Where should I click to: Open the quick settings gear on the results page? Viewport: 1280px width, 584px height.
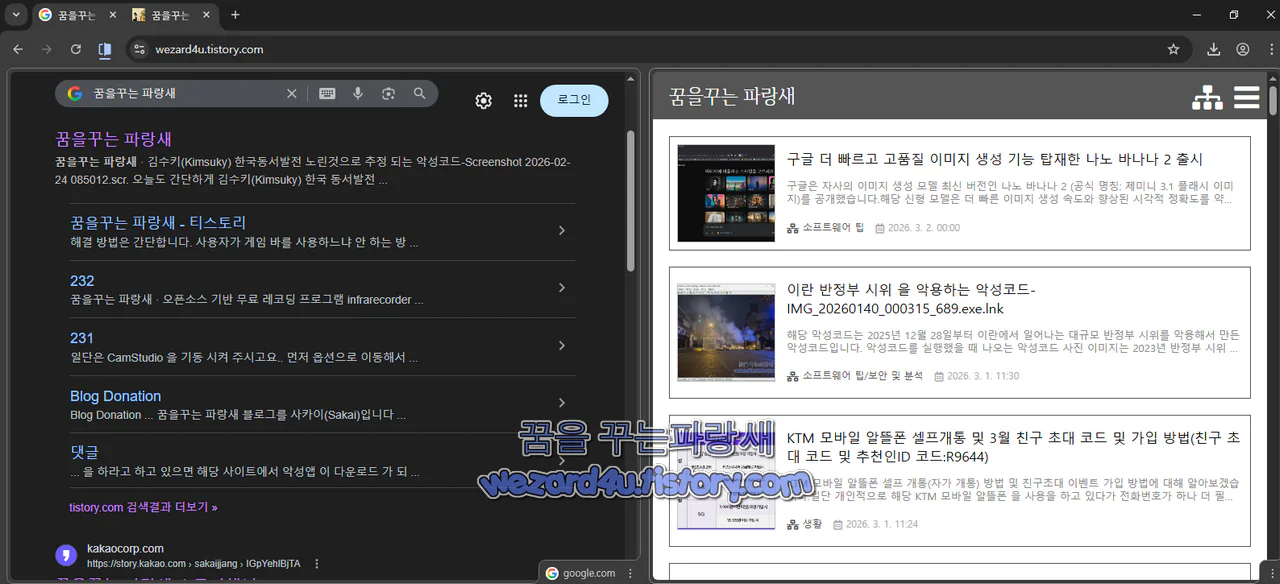click(x=483, y=100)
